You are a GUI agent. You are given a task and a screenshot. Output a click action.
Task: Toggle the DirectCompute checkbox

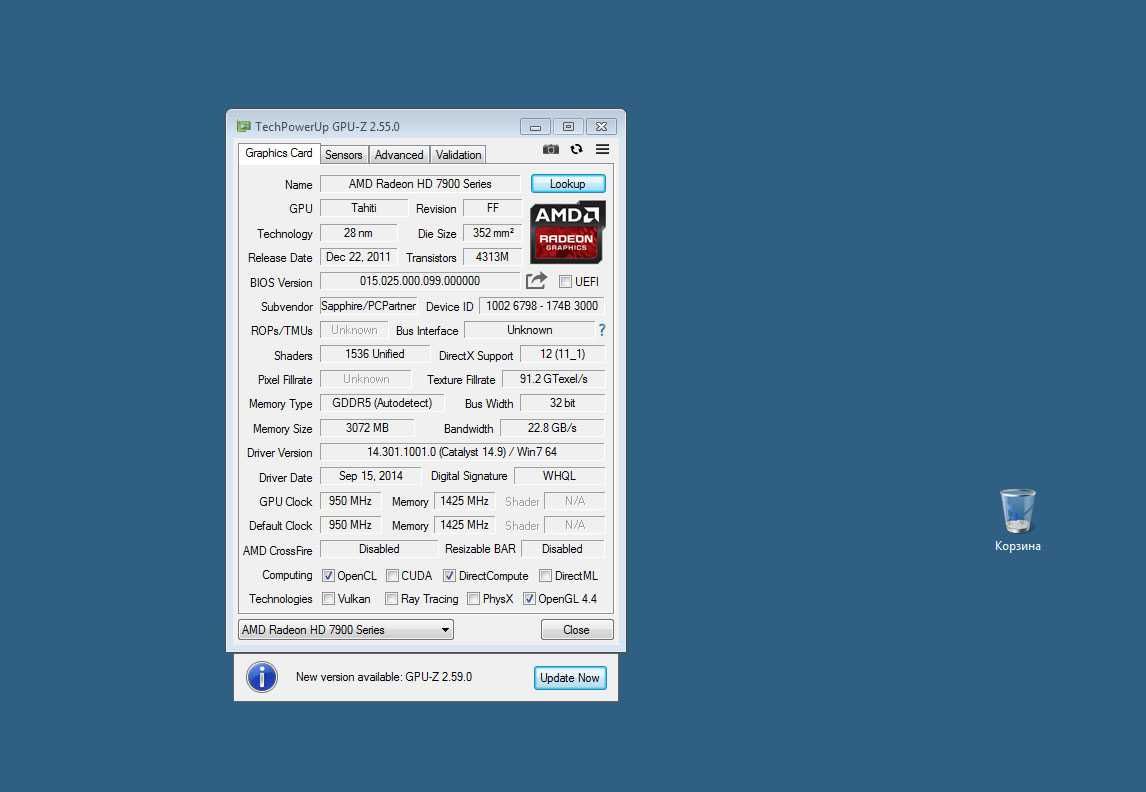pyautogui.click(x=449, y=576)
